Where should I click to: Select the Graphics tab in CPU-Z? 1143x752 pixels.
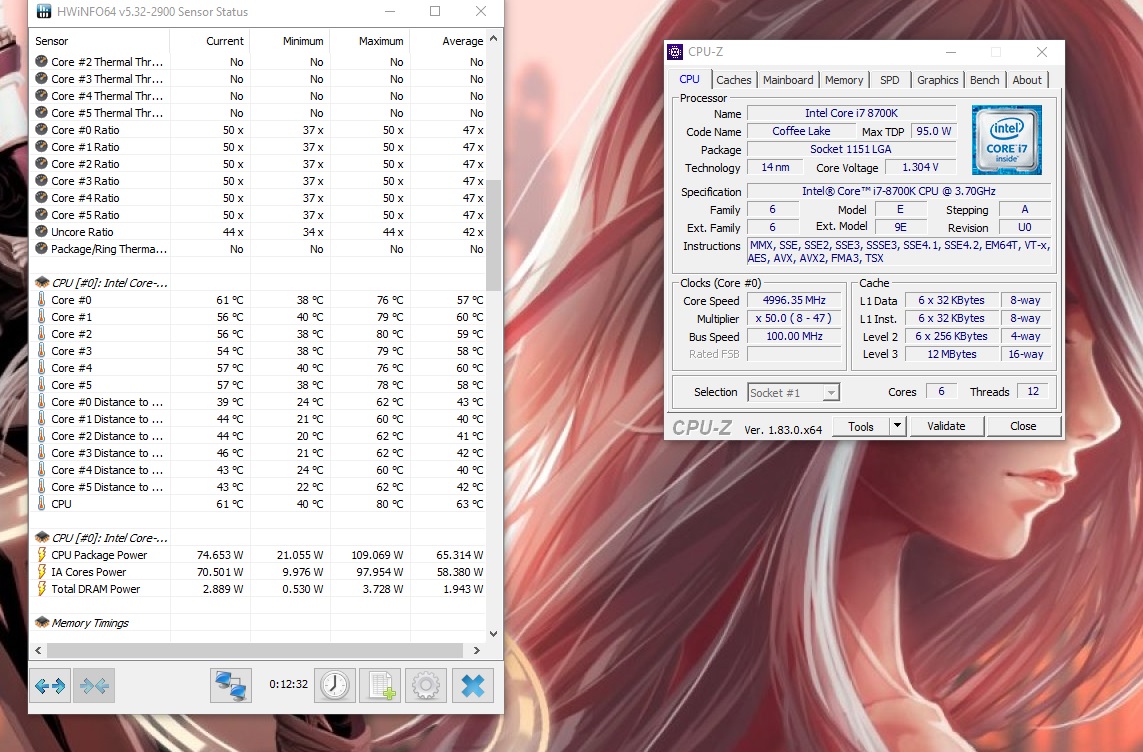point(937,80)
